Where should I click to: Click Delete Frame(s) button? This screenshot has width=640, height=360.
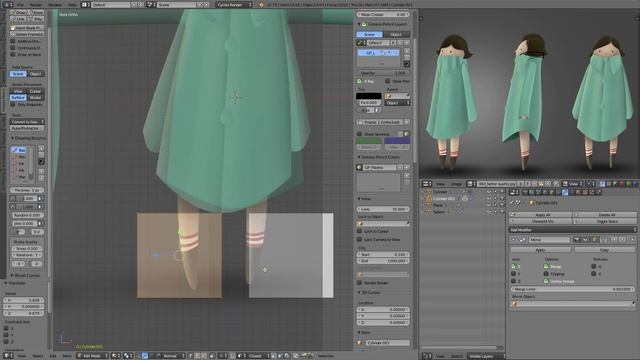point(27,34)
